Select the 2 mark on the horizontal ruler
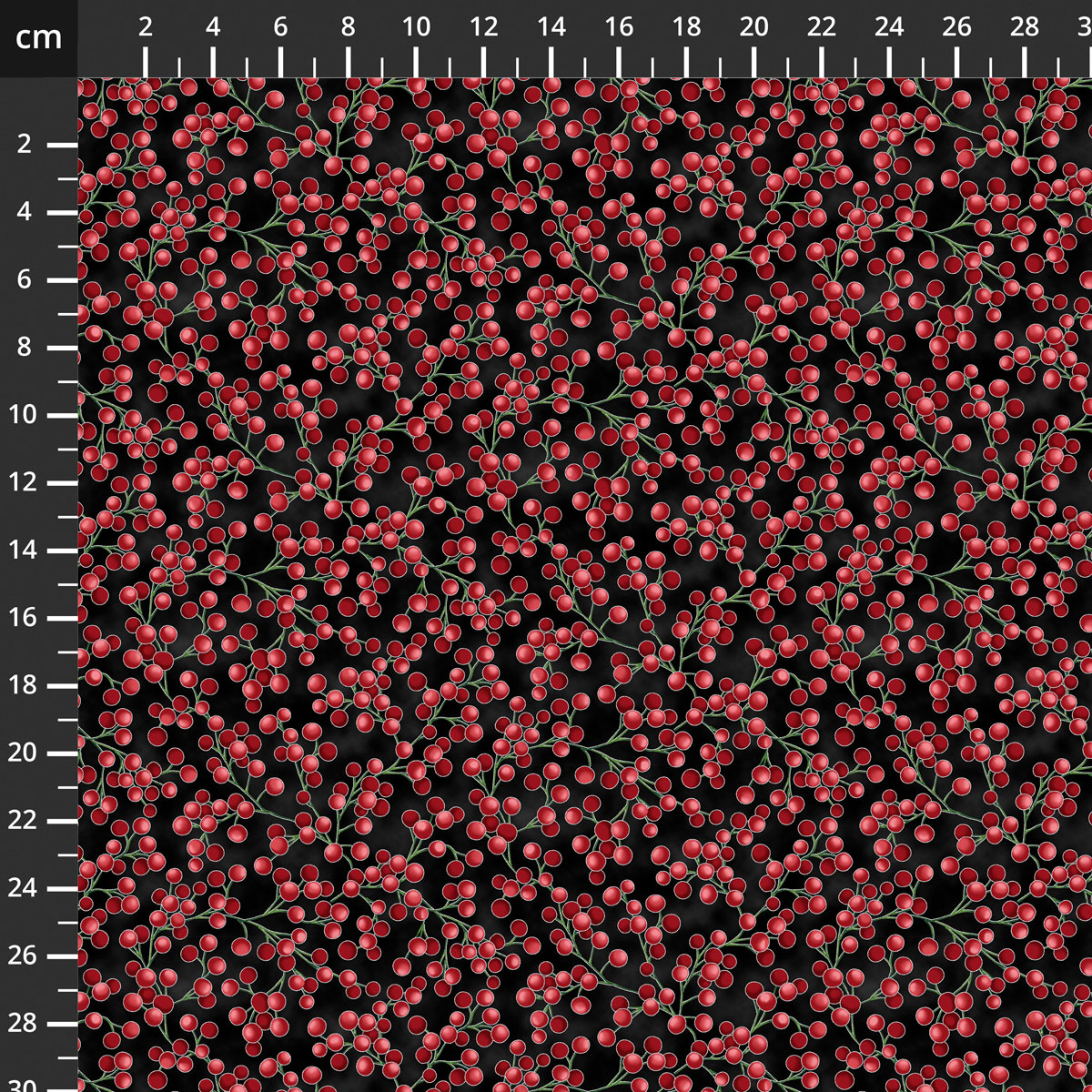This screenshot has height=1092, width=1092. (146, 27)
